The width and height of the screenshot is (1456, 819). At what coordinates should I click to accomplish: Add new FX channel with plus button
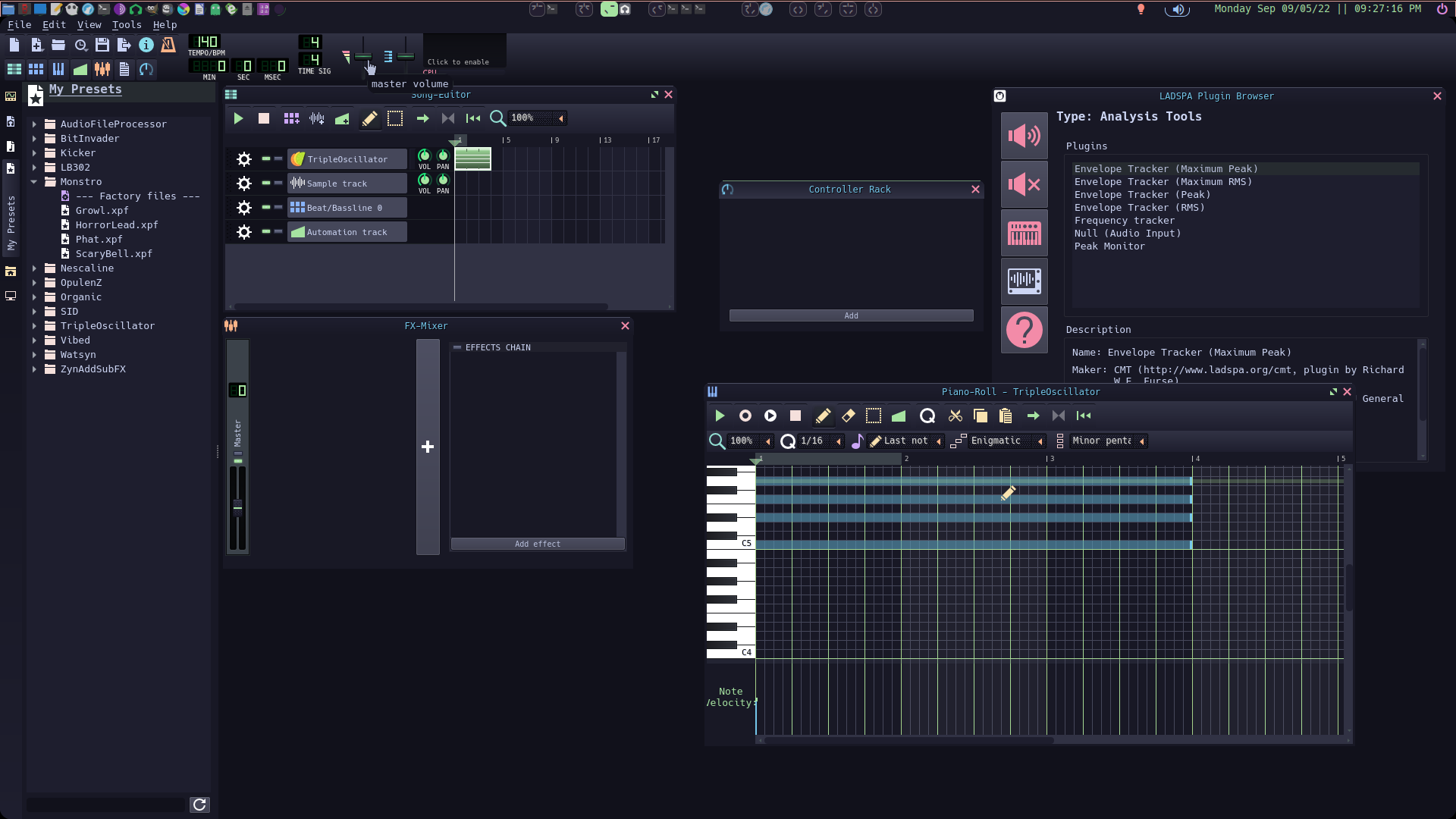(428, 447)
